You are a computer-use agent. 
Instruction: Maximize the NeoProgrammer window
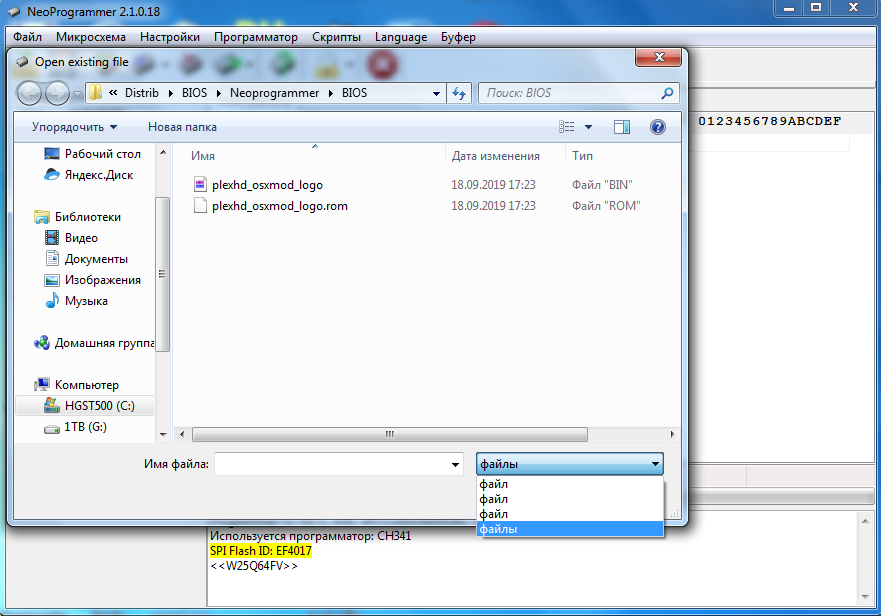[816, 8]
